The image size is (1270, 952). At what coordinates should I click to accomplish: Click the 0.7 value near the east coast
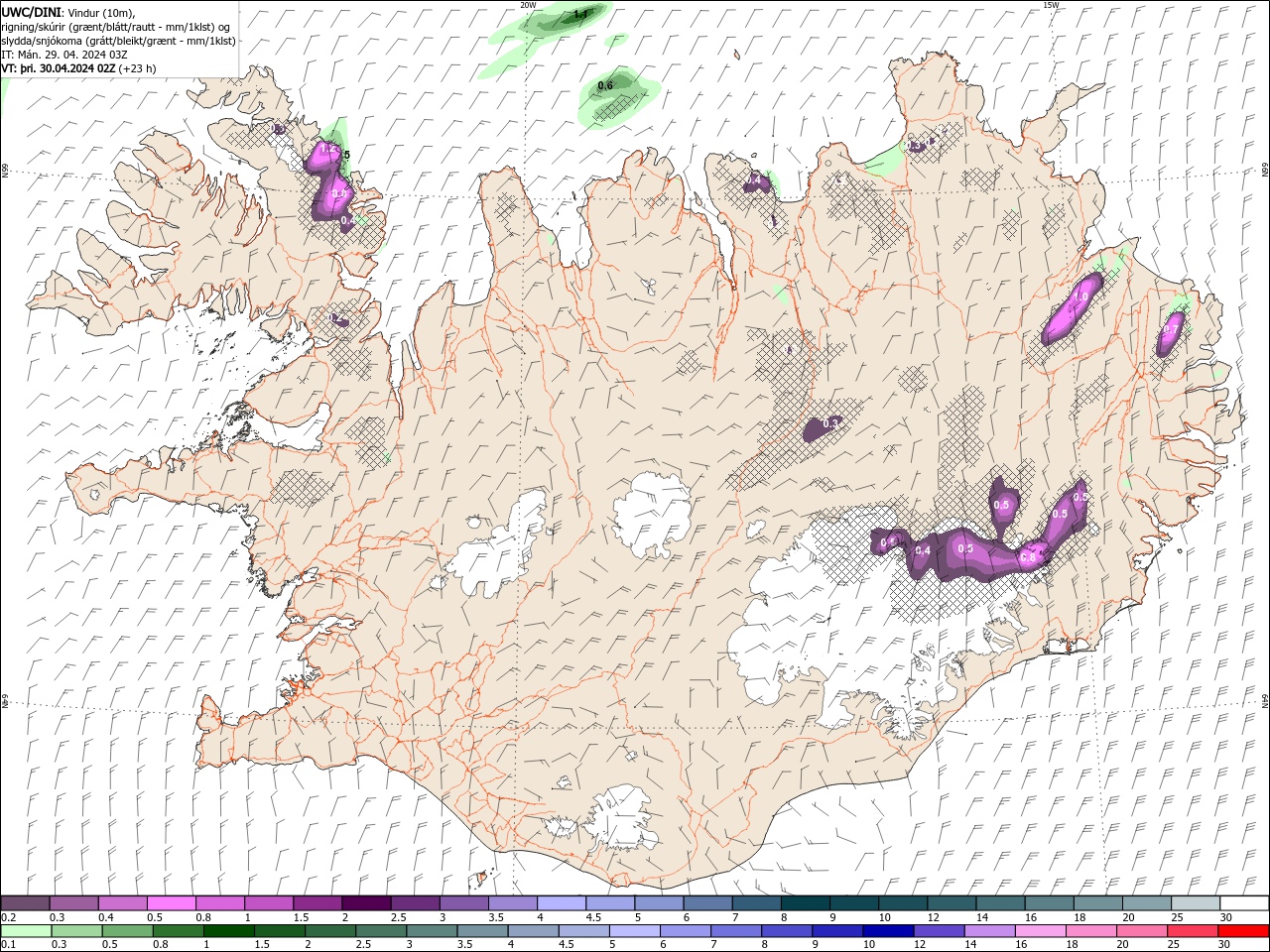[x=1172, y=329]
